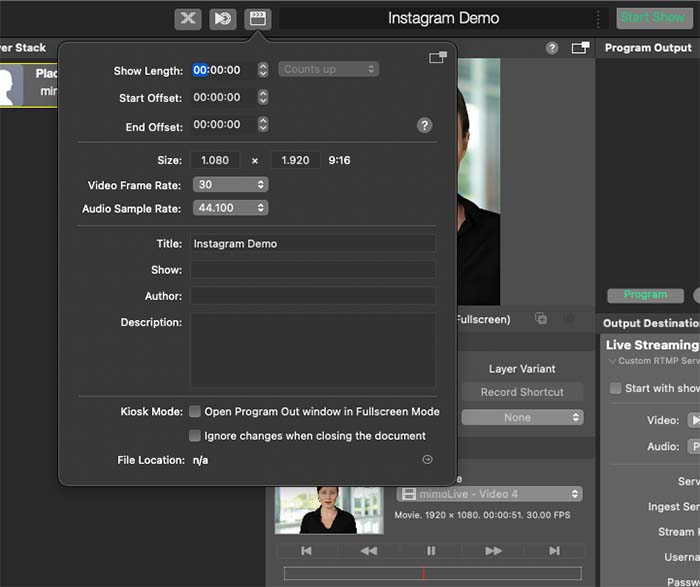Reveal file location arrow icon
The width and height of the screenshot is (700, 587).
427,459
